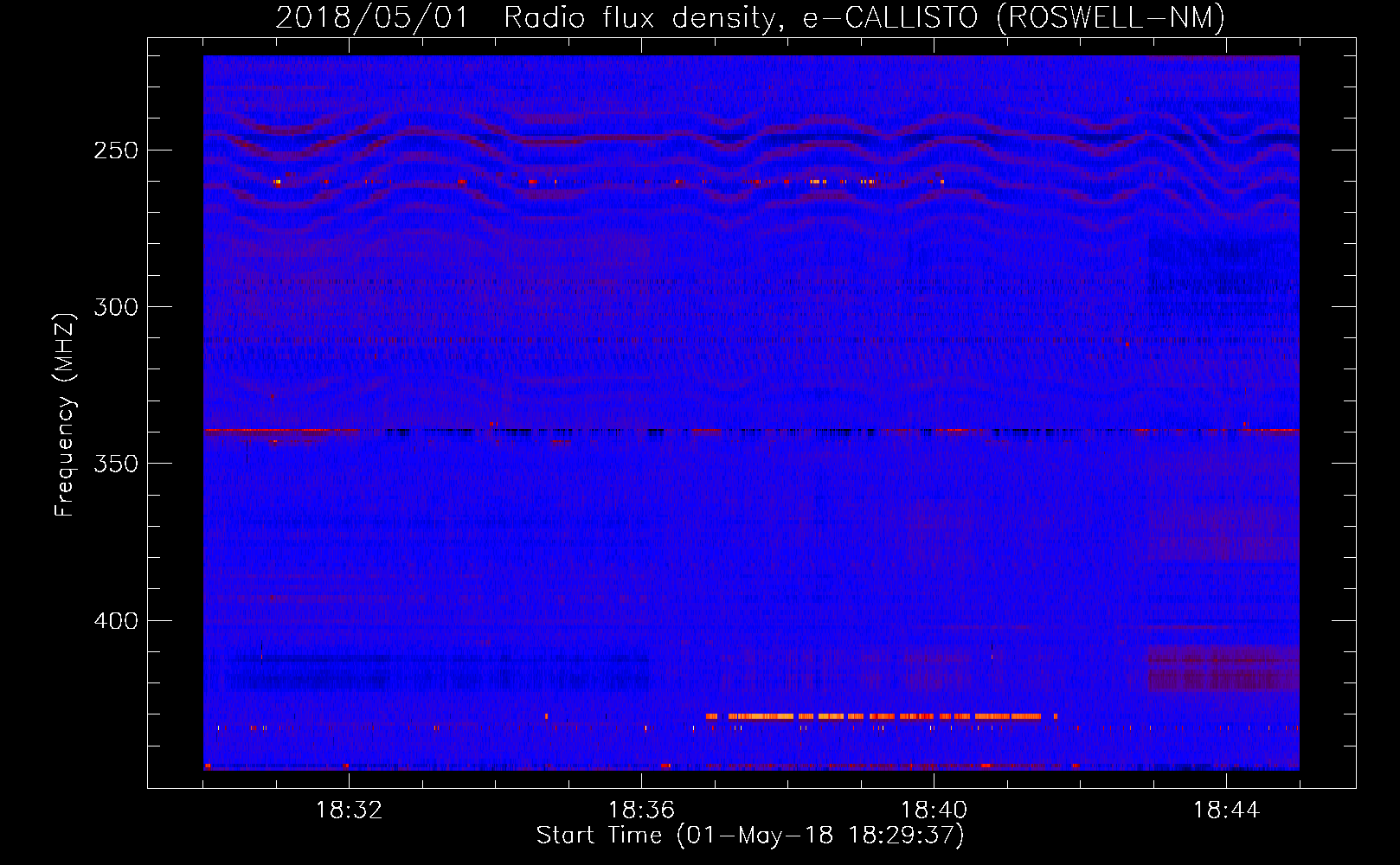Click the 250 frequency tick label
This screenshot has width=1400, height=865.
point(115,151)
